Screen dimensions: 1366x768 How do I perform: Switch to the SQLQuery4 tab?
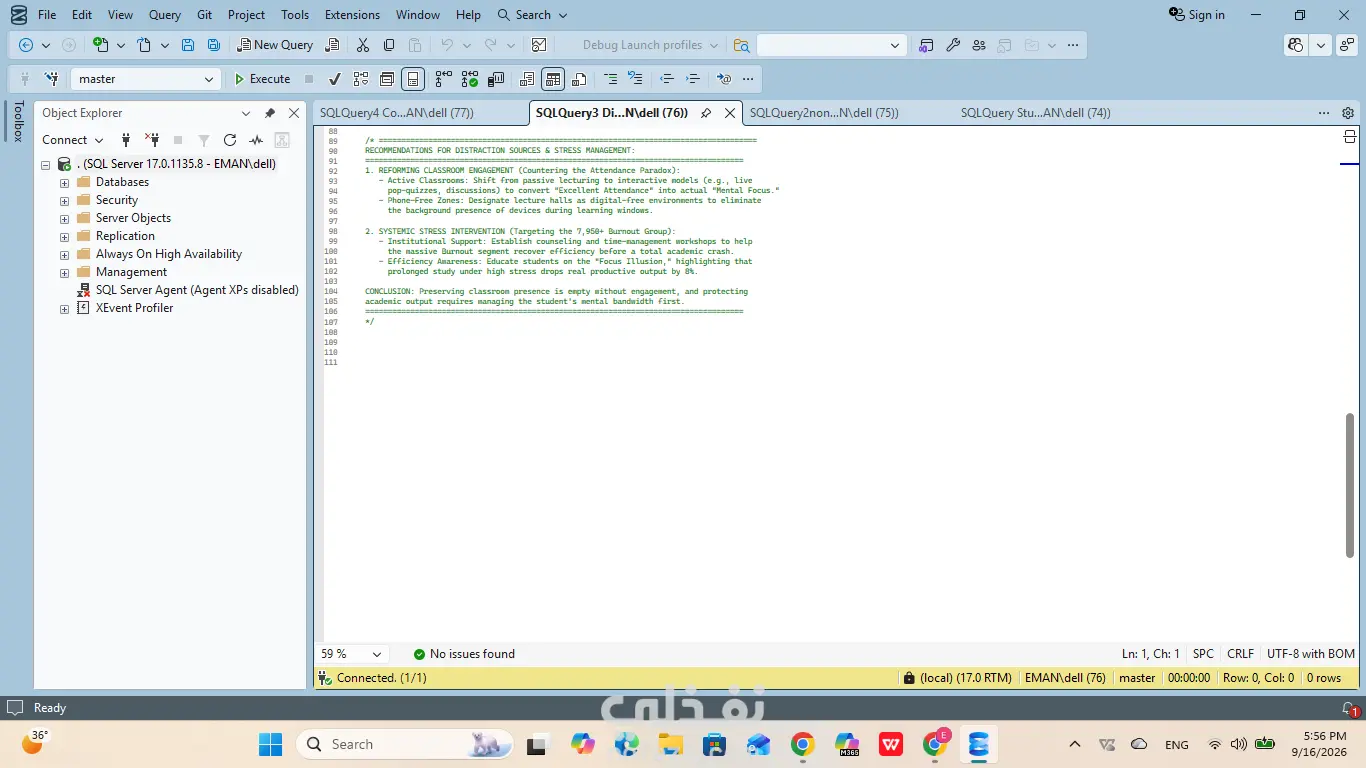tap(397, 113)
